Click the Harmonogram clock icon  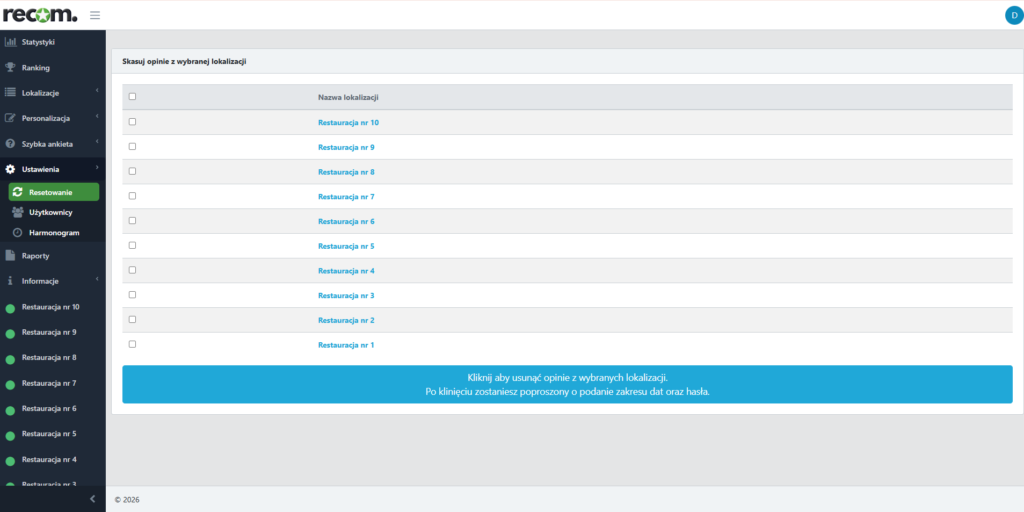(x=17, y=232)
